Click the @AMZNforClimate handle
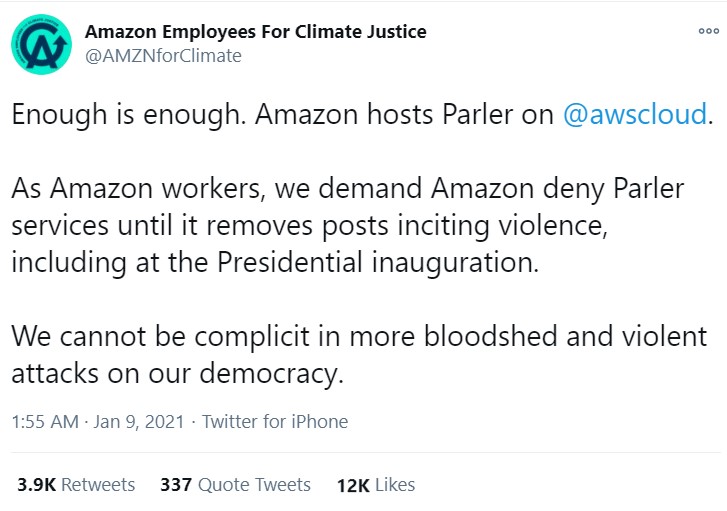Image resolution: width=727 pixels, height=511 pixels. tap(163, 56)
